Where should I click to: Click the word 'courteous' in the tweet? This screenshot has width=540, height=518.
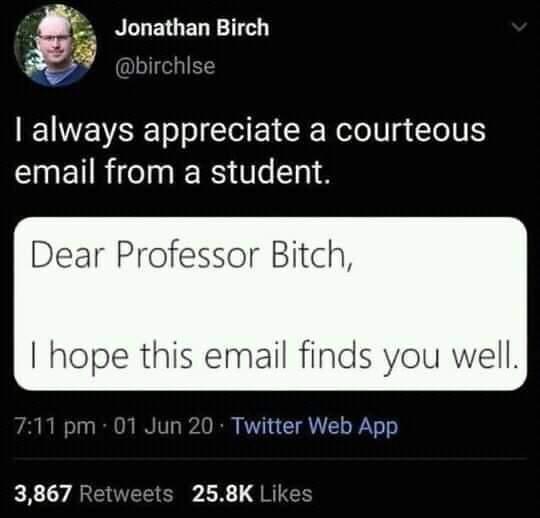tap(411, 130)
